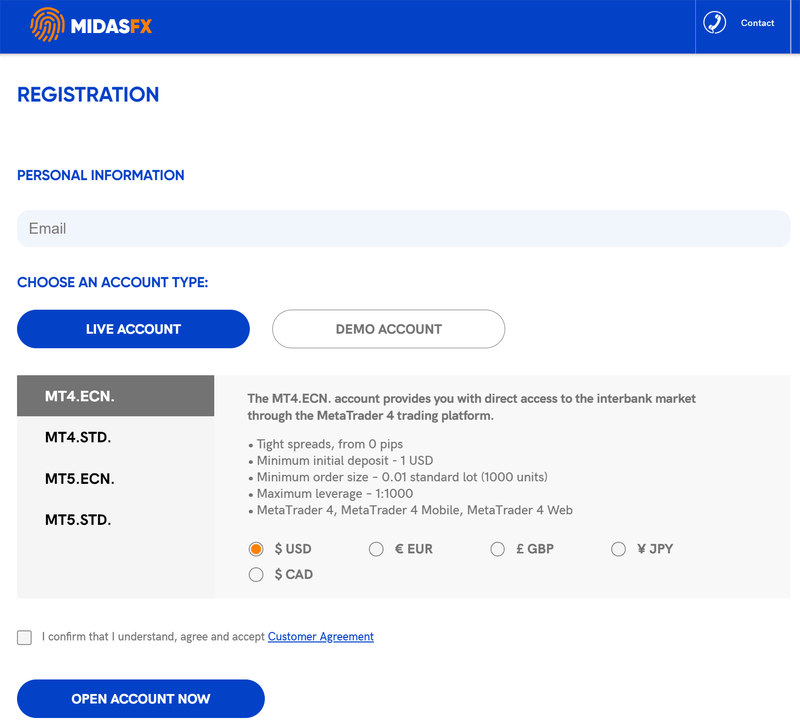Image resolution: width=800 pixels, height=723 pixels.
Task: Tick the Customer Agreement confirmation checkbox
Action: click(24, 637)
